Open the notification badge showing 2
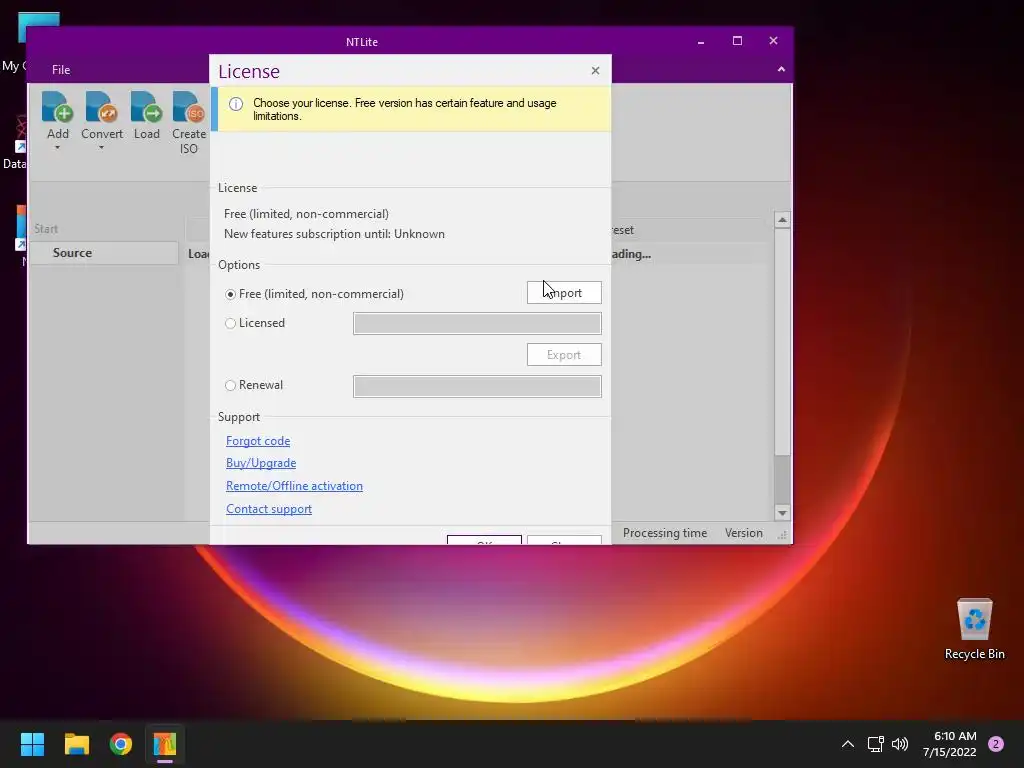This screenshot has width=1024, height=768. [996, 744]
